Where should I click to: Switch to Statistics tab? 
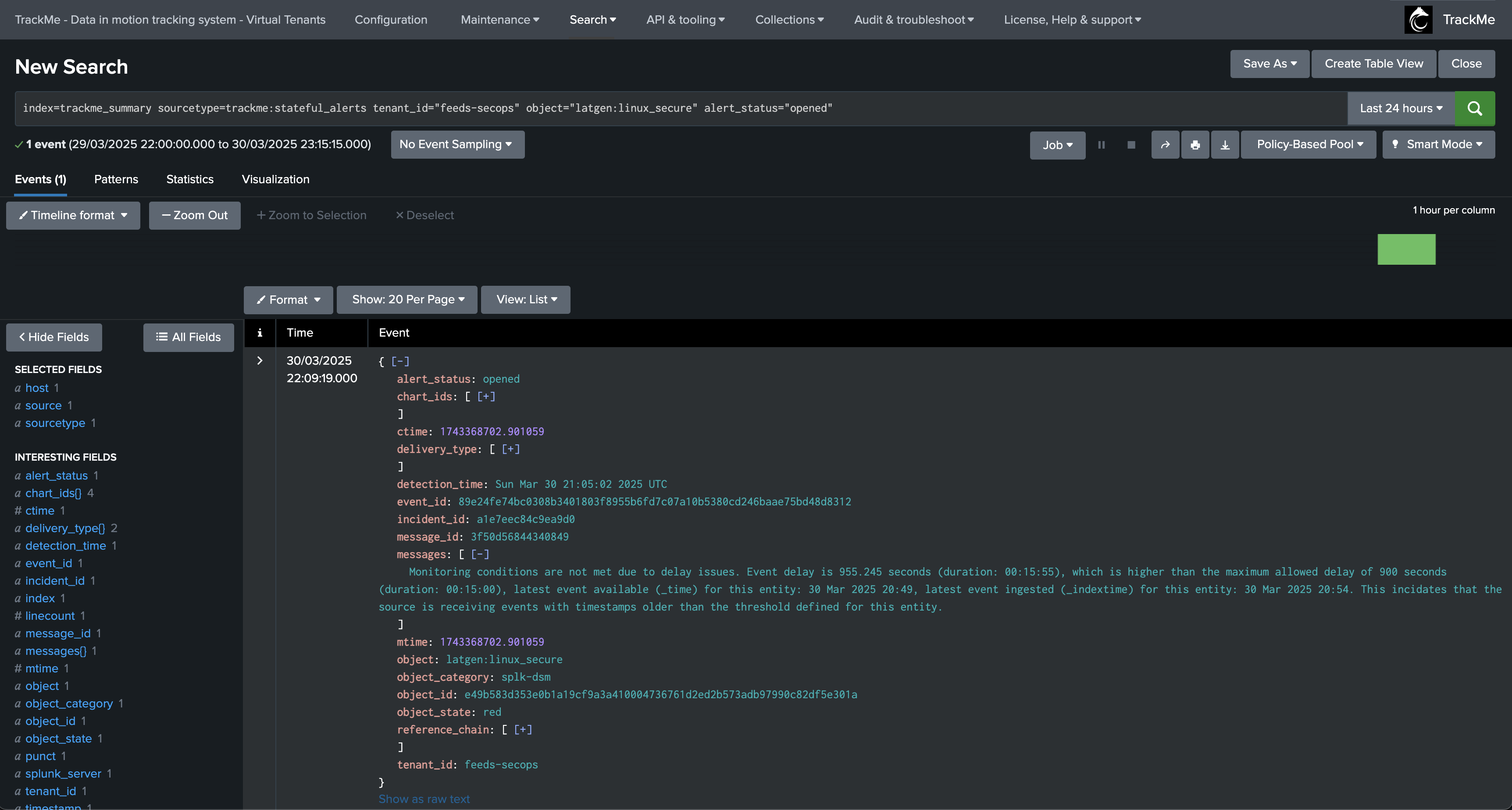(189, 179)
